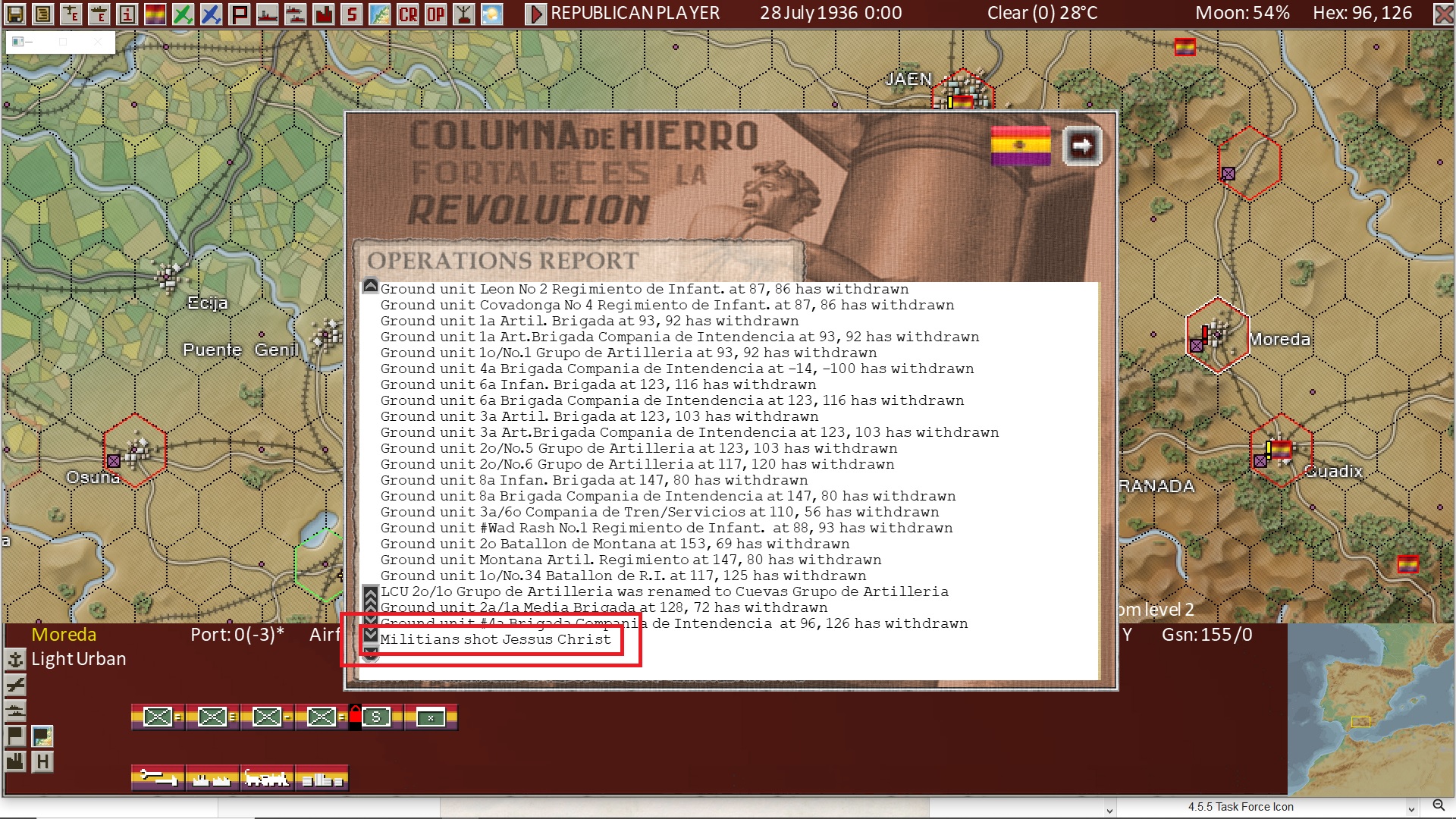Click the save game floppy disk icon

coord(15,14)
